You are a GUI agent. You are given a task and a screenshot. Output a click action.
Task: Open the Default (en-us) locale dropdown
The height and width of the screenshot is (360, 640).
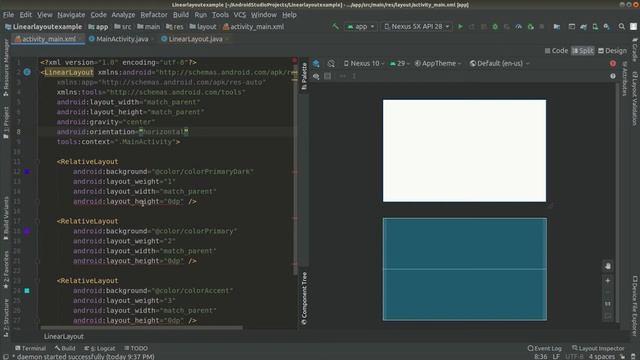500,63
